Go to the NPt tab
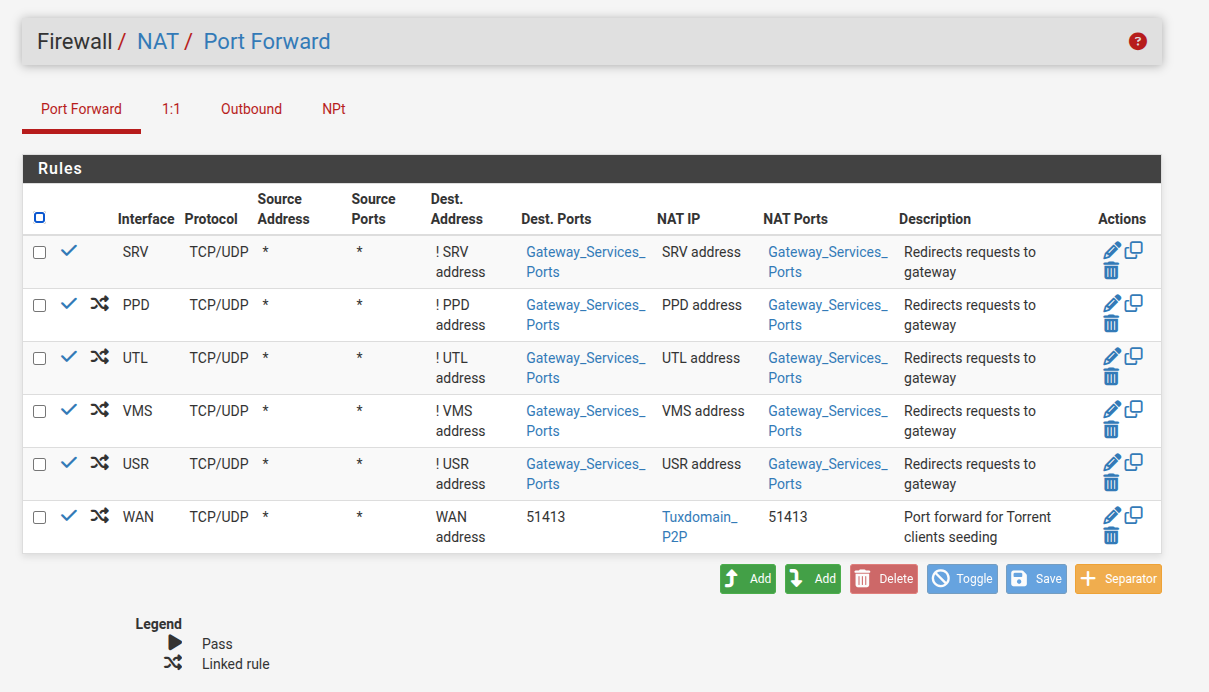The image size is (1209, 692). (x=334, y=109)
